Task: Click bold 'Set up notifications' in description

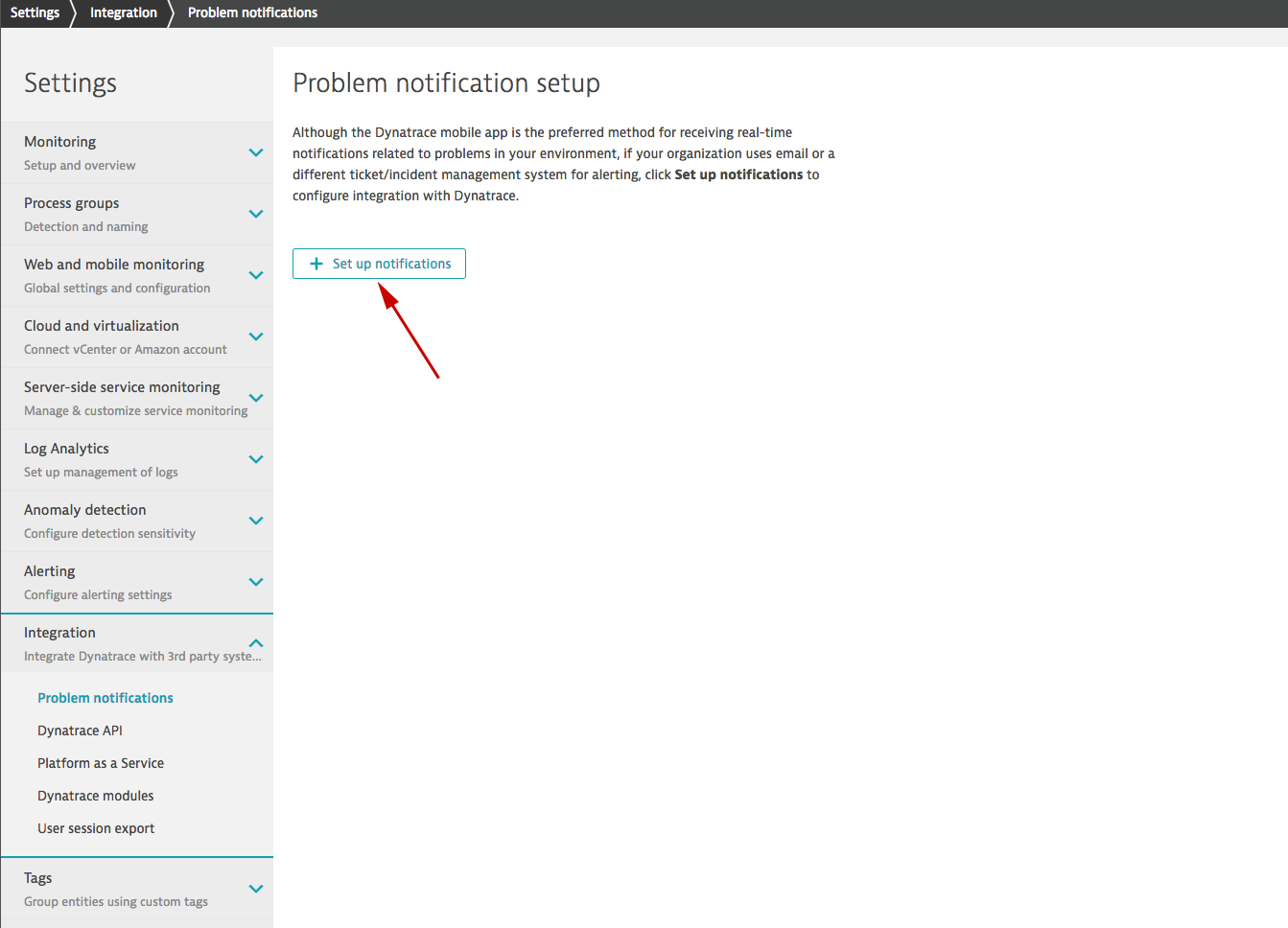Action: pos(738,174)
